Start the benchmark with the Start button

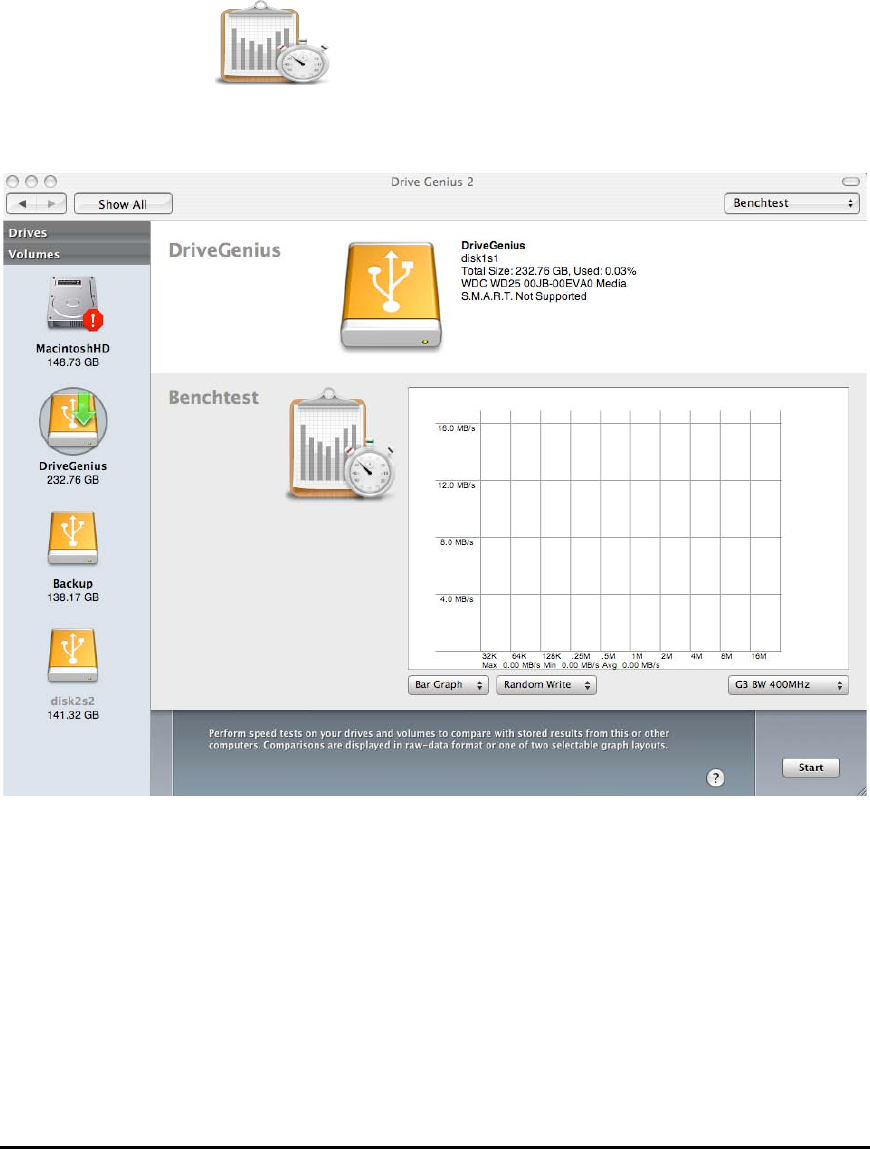pos(811,767)
